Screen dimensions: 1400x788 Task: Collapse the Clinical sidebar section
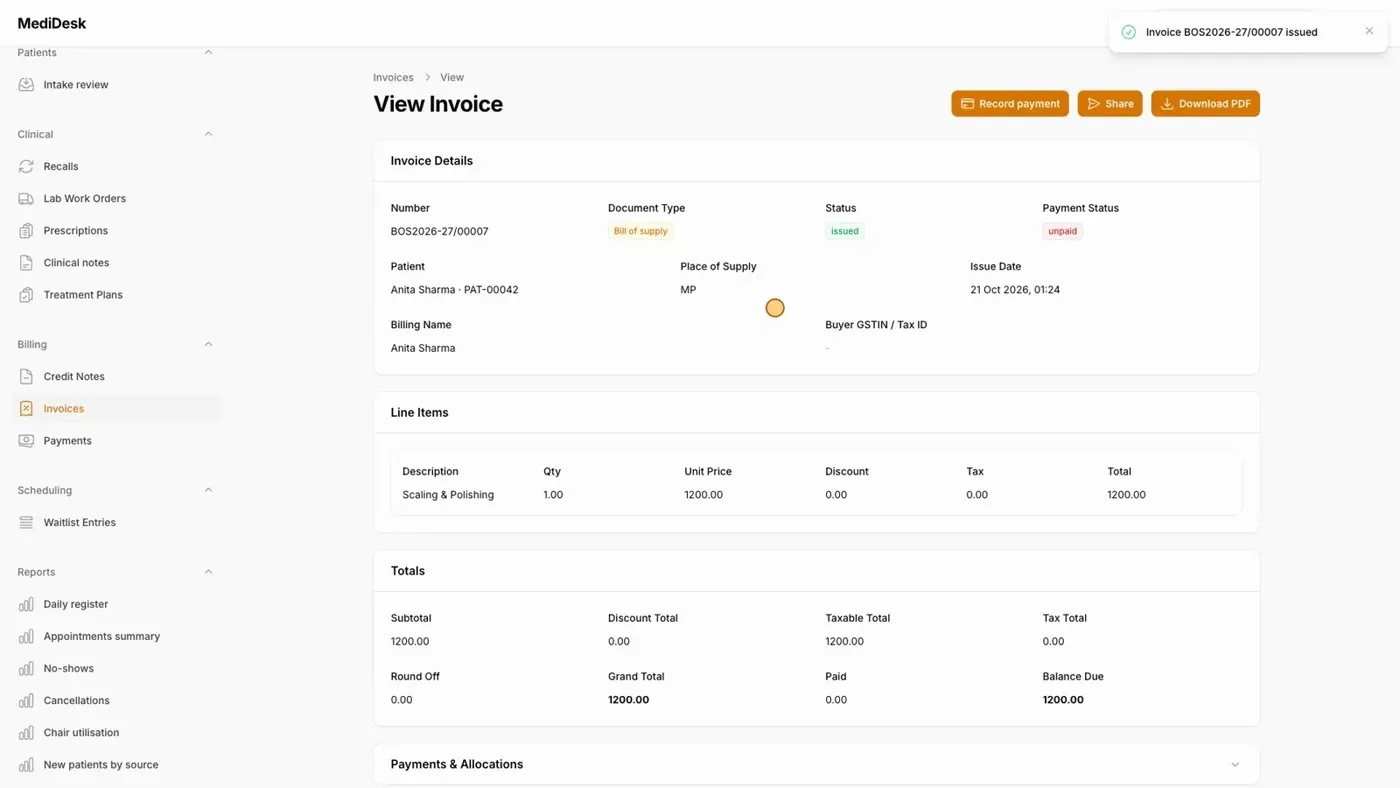pyautogui.click(x=208, y=134)
